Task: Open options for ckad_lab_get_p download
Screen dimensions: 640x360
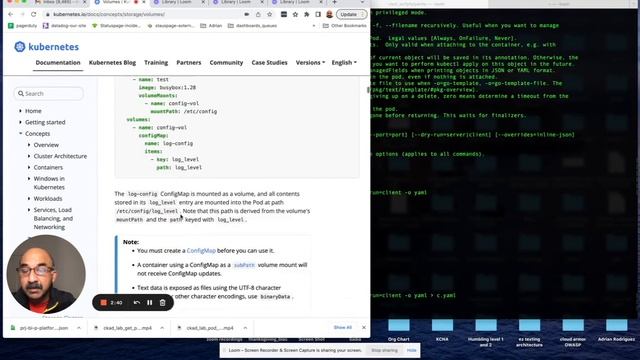Action: 162,328
